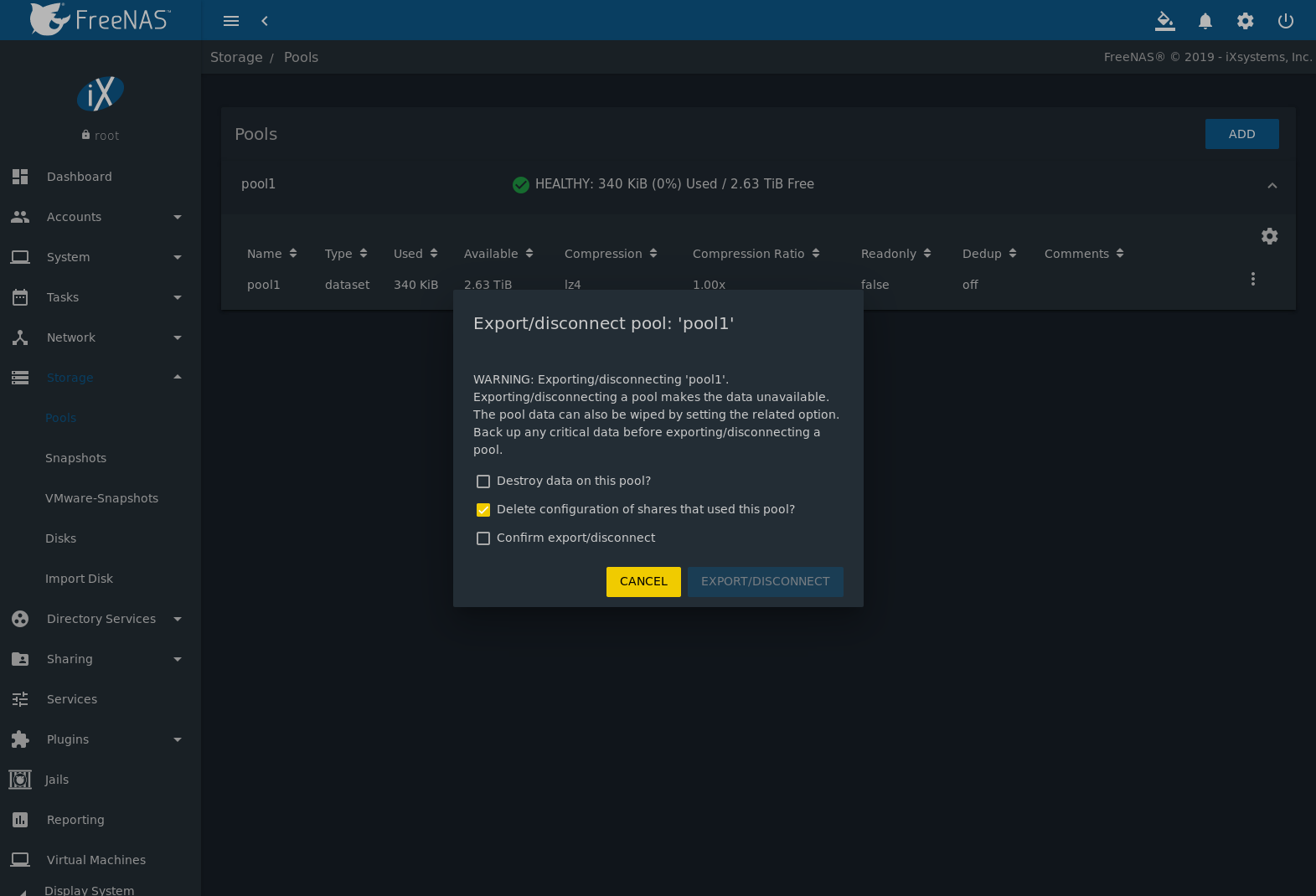
Task: Sort by Available column header
Action: 499,254
